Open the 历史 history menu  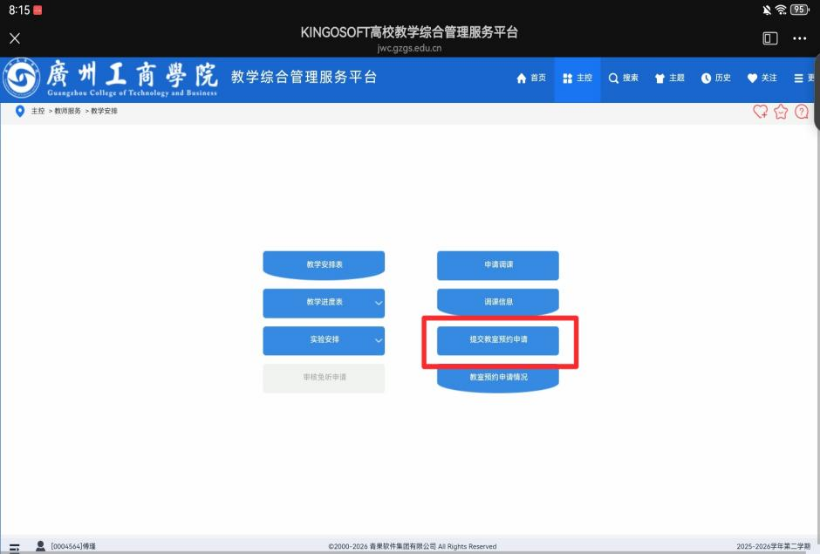(715, 78)
